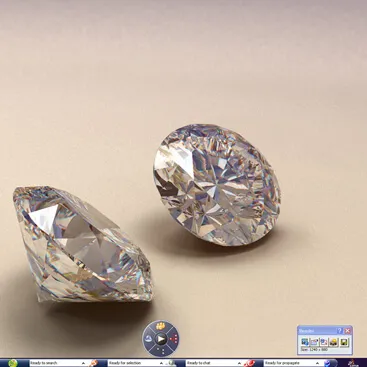The height and width of the screenshot is (367, 367).
Task: Expand the 'Ready to search' dropdown arrow
Action: tap(83, 363)
